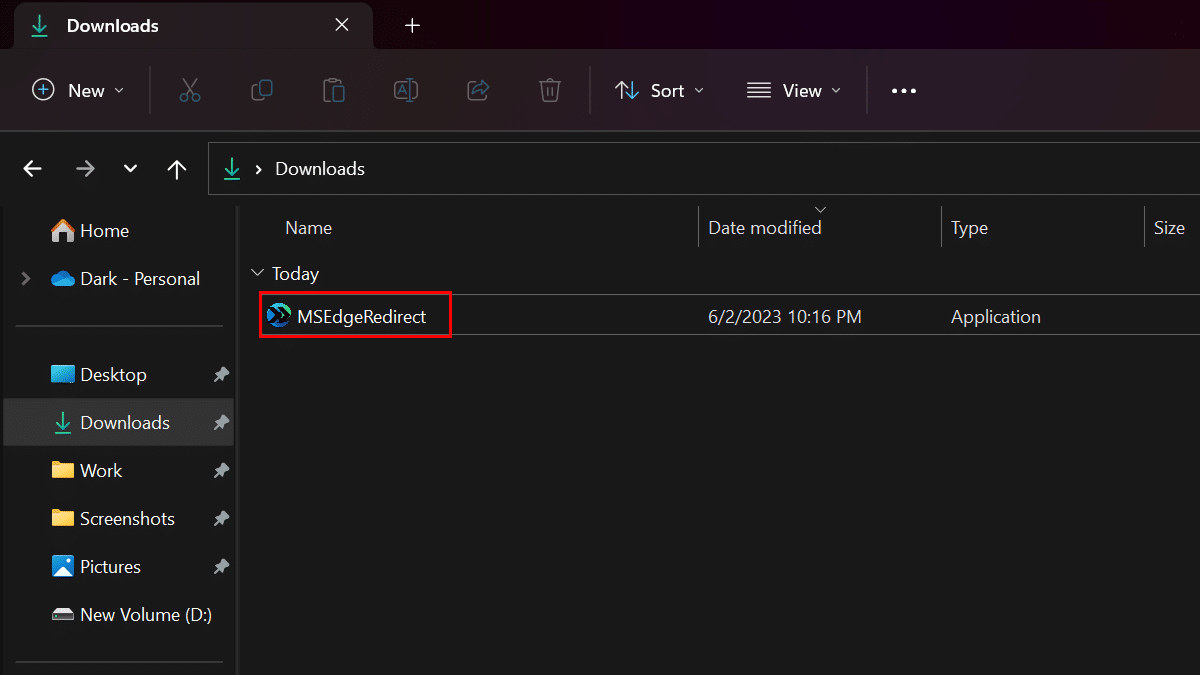Navigate back with the left arrow
Image resolution: width=1200 pixels, height=675 pixels.
pos(33,169)
